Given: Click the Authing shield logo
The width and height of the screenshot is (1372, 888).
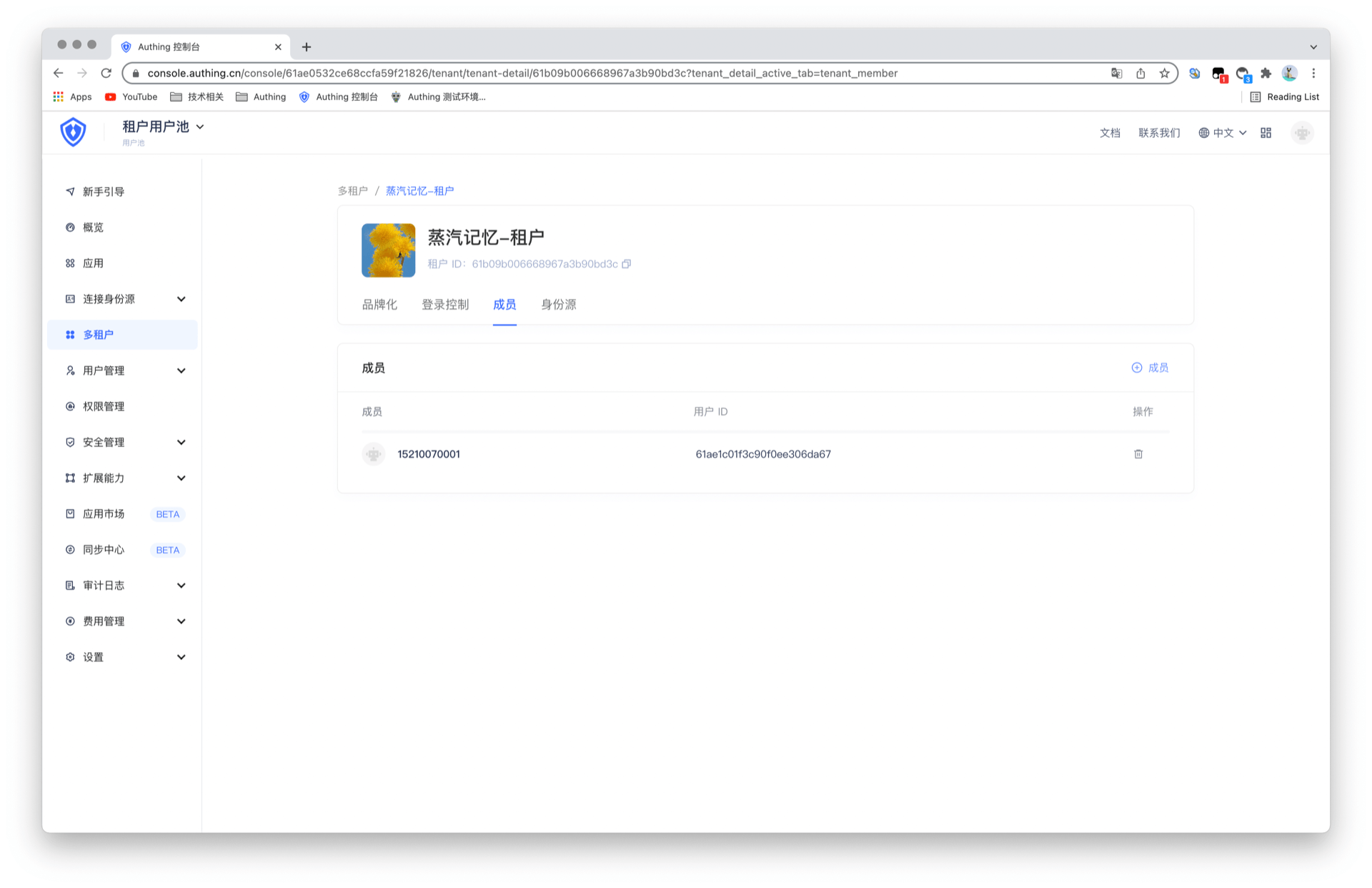Looking at the screenshot, I should coord(73,133).
